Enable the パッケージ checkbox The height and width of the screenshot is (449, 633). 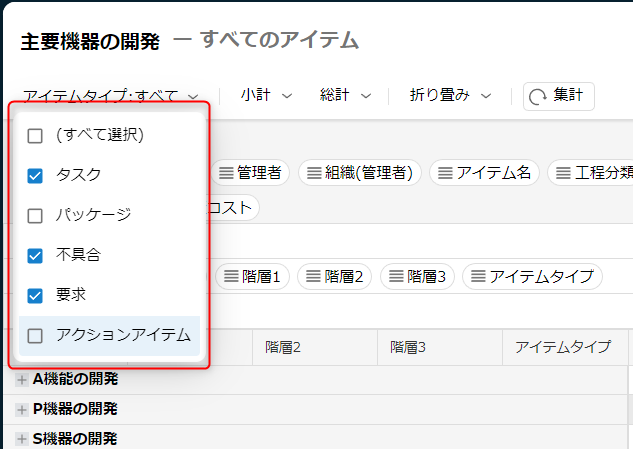click(35, 216)
